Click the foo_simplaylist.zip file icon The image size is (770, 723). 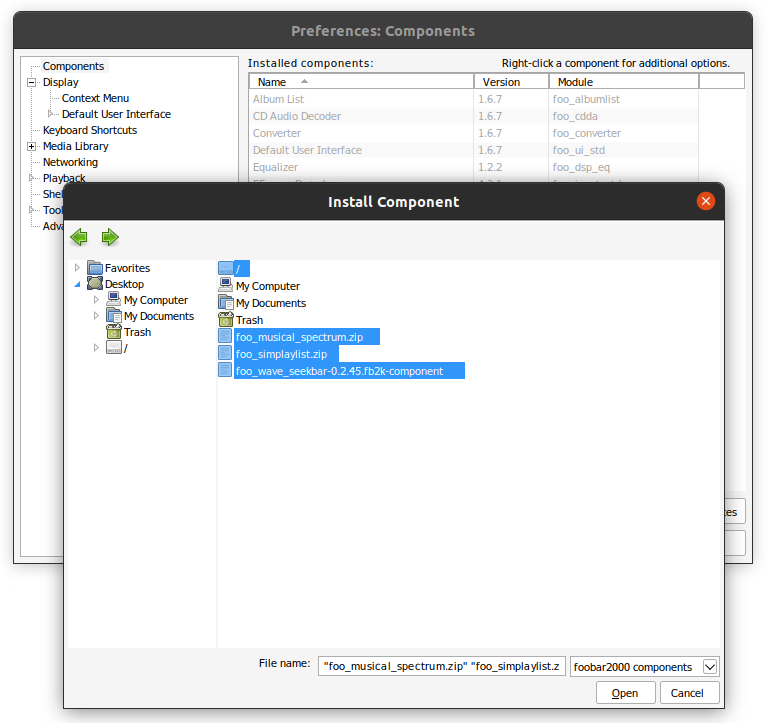pos(225,354)
